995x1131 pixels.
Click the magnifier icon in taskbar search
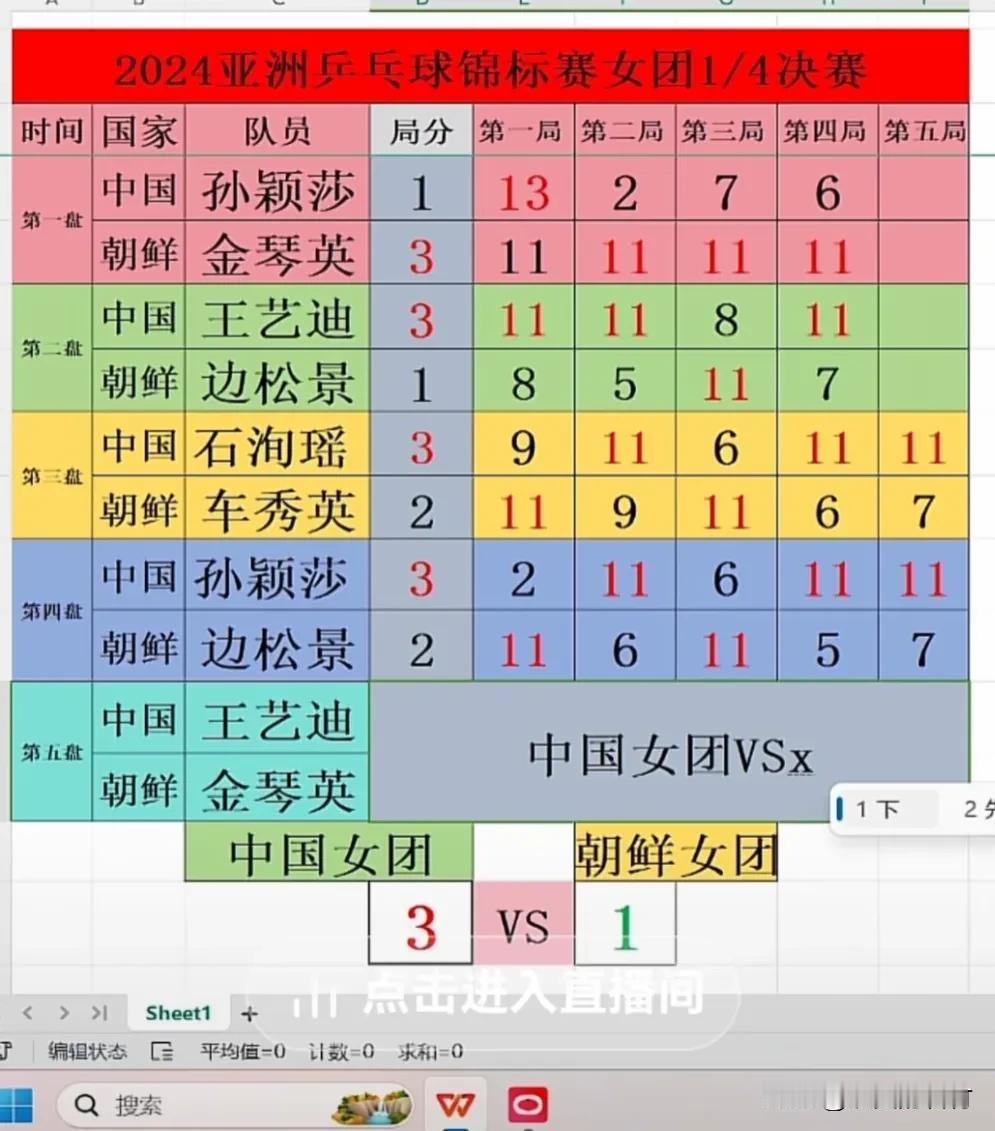(86, 1105)
